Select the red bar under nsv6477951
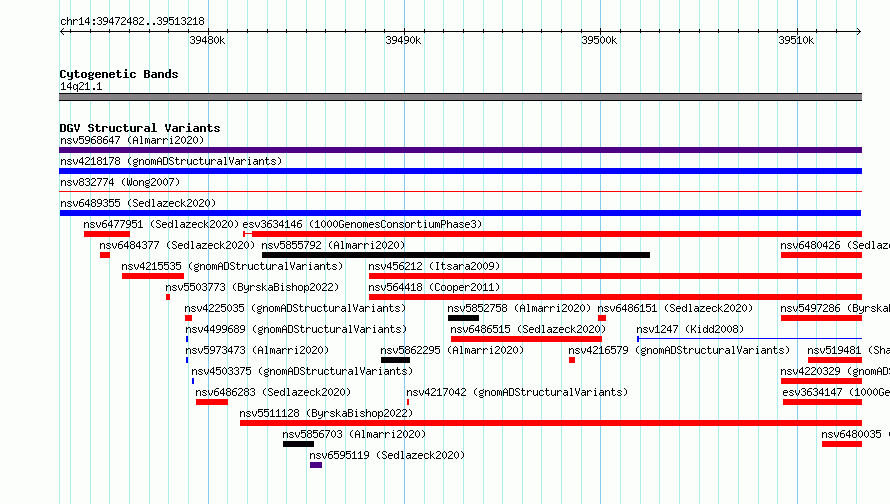Viewport: 890px width, 504px height. click(107, 234)
